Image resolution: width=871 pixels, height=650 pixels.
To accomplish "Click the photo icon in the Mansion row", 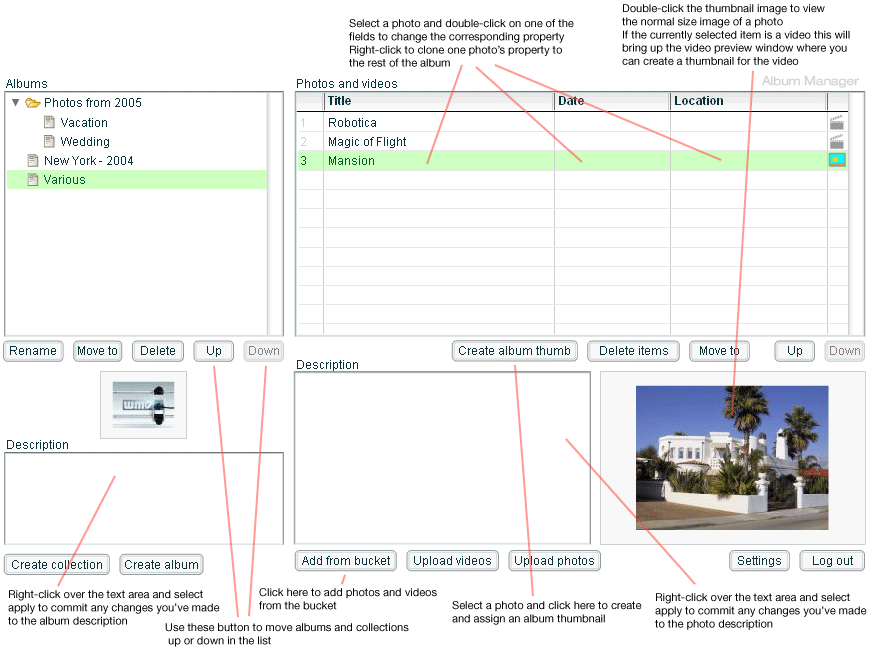I will point(837,160).
